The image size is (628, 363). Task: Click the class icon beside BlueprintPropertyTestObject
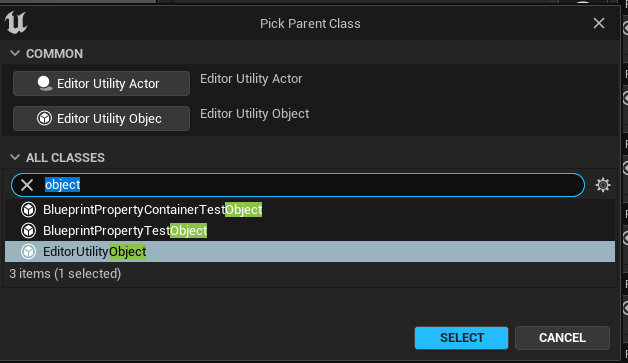(x=28, y=230)
